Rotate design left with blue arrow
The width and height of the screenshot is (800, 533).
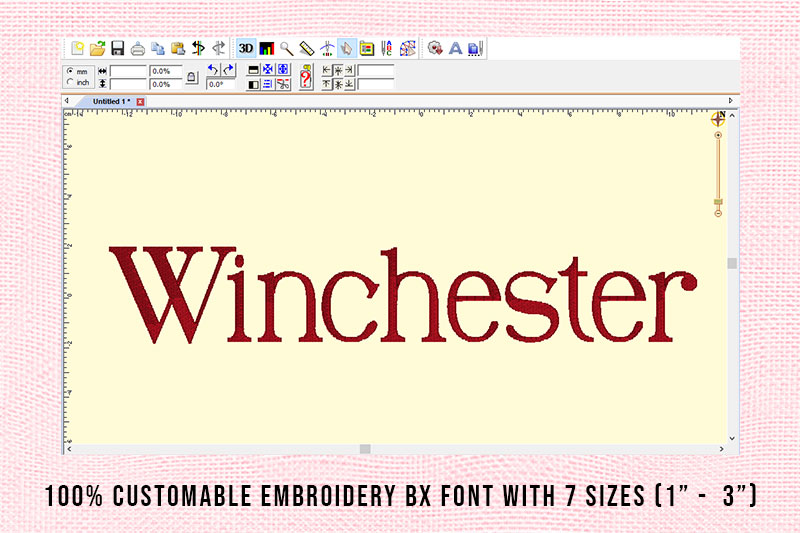213,69
